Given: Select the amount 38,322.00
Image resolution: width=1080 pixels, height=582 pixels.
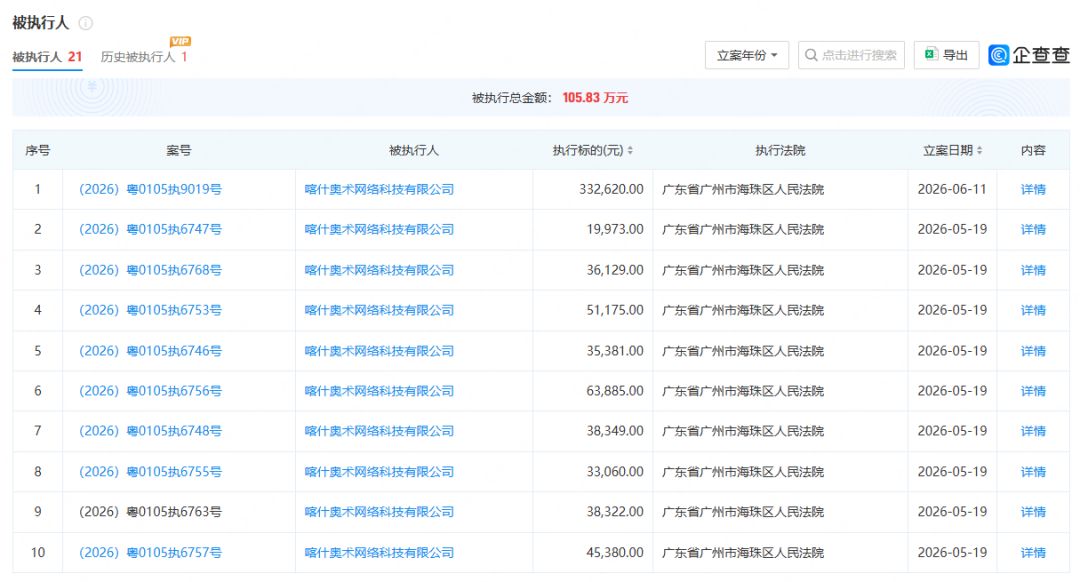Looking at the screenshot, I should 615,512.
